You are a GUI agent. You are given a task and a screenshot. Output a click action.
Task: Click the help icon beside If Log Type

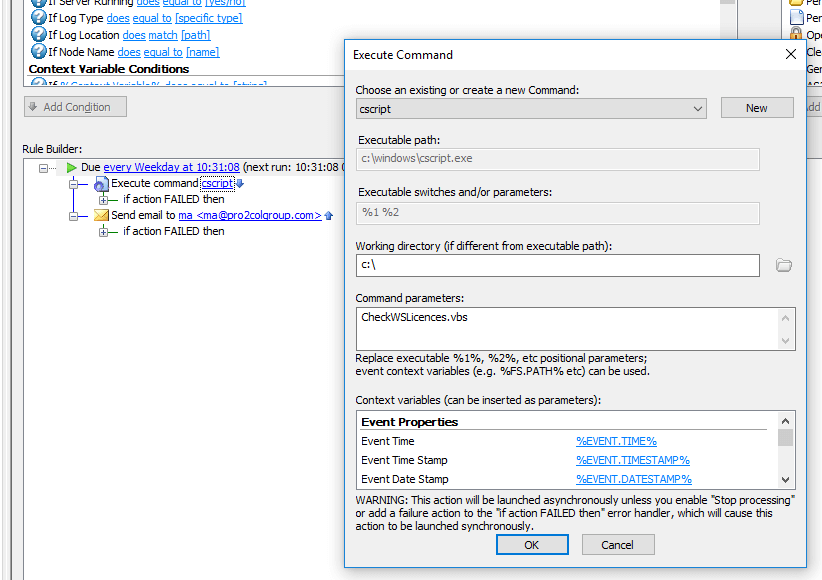tap(38, 18)
